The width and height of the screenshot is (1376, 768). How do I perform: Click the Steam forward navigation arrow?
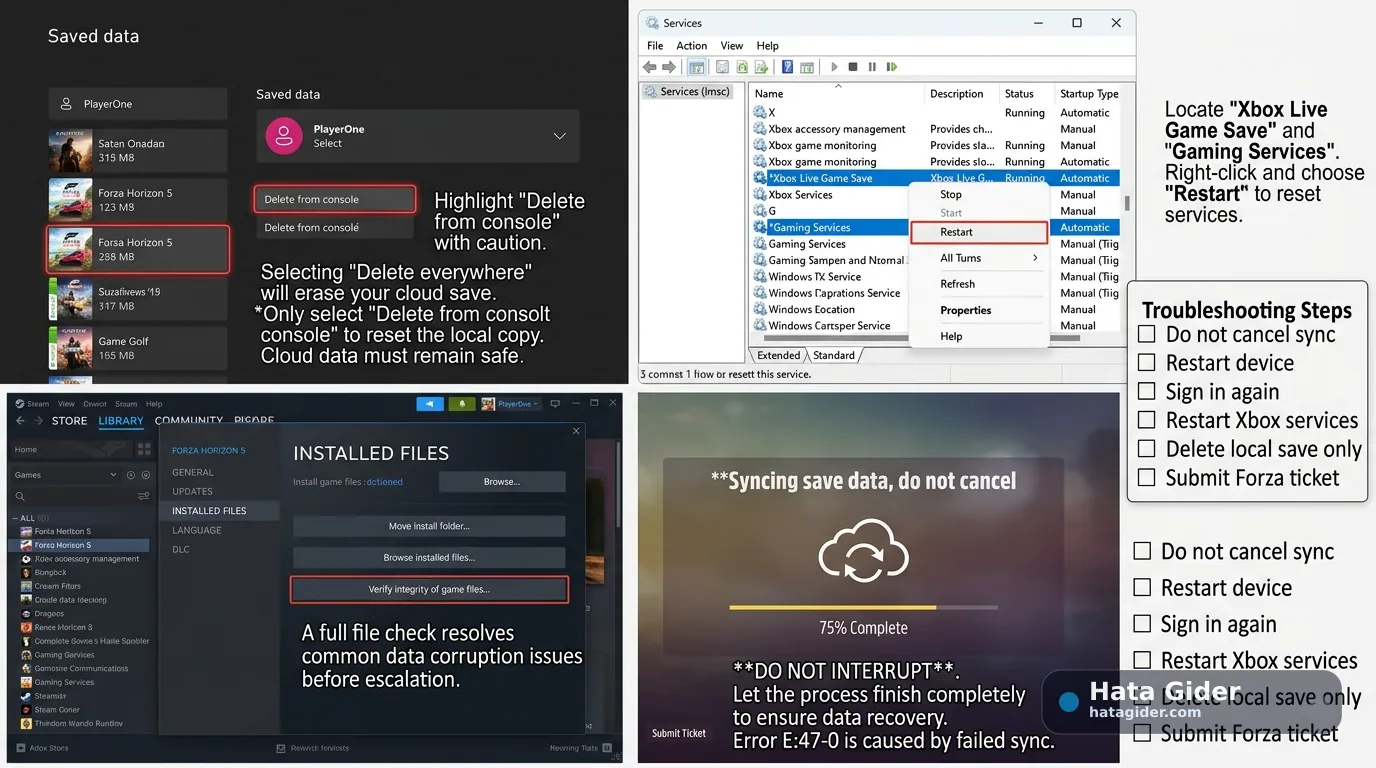(x=39, y=421)
